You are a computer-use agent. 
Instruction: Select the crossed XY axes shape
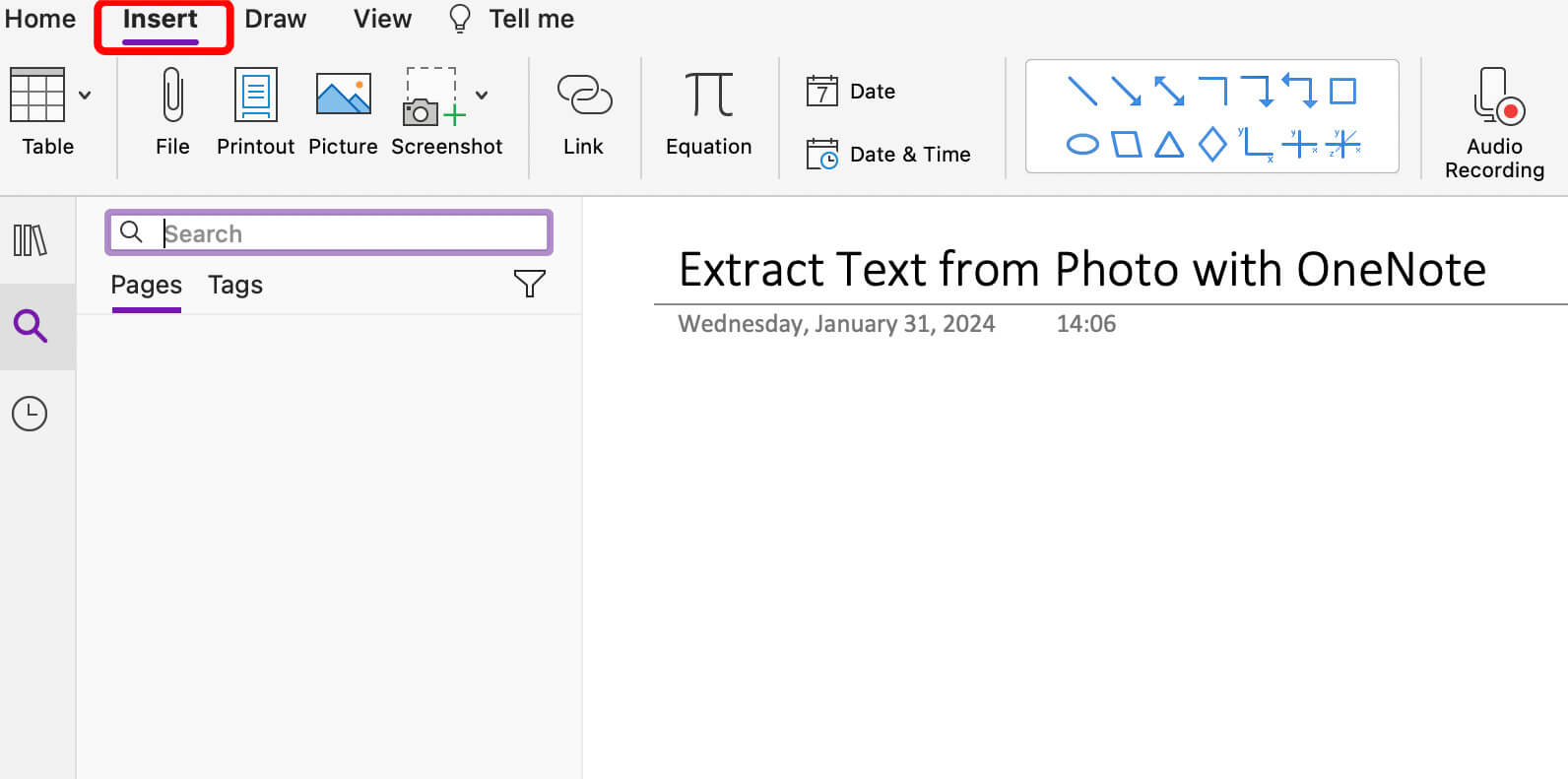tap(1300, 144)
